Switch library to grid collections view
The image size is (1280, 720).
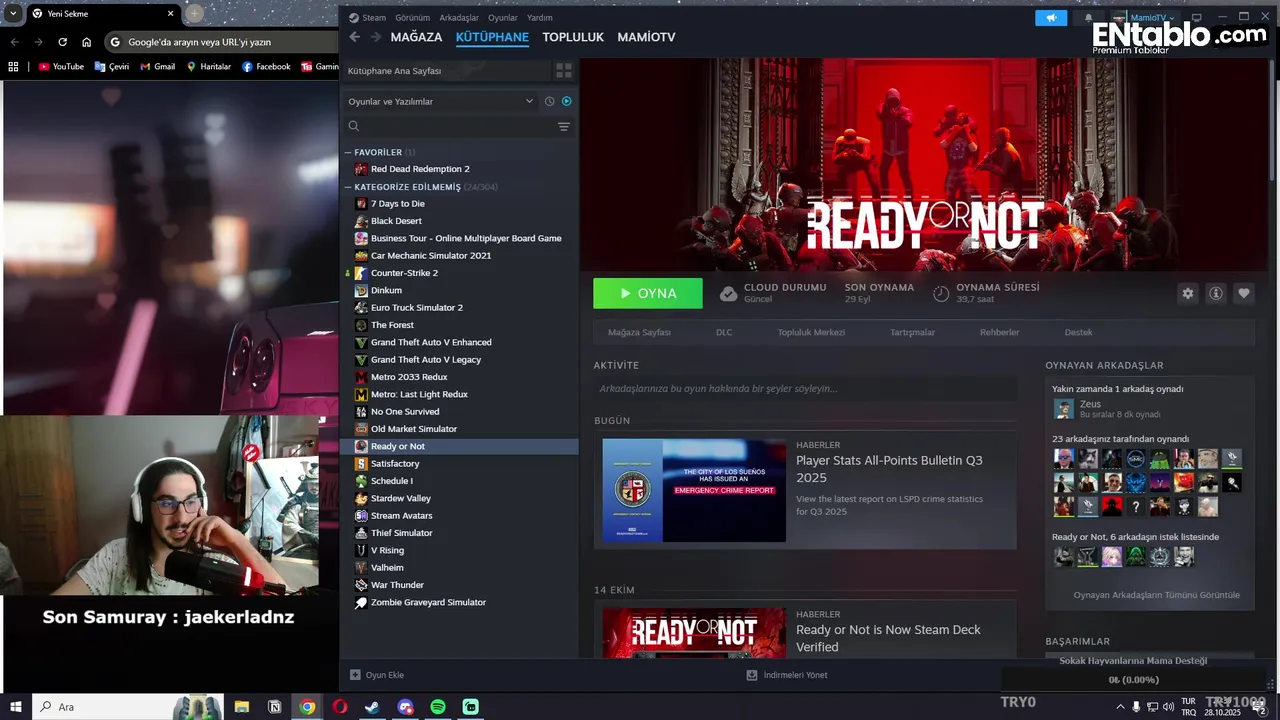(x=564, y=71)
